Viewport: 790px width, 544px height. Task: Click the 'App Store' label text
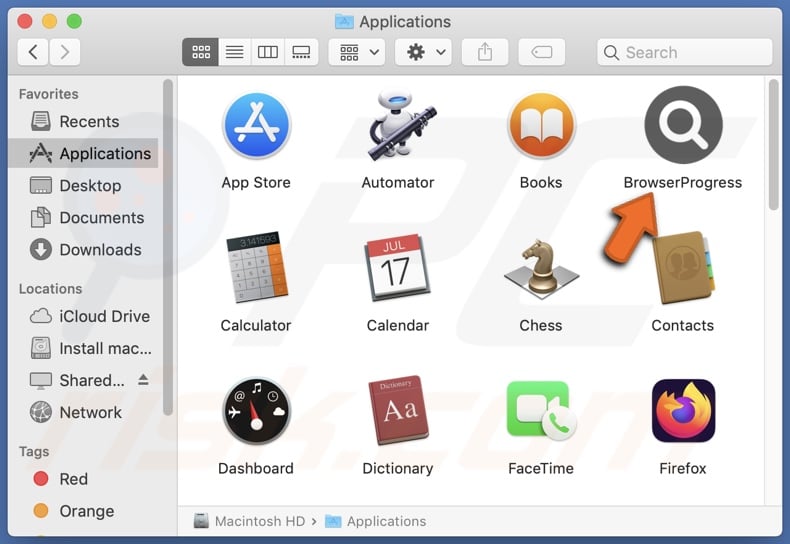[x=256, y=182]
